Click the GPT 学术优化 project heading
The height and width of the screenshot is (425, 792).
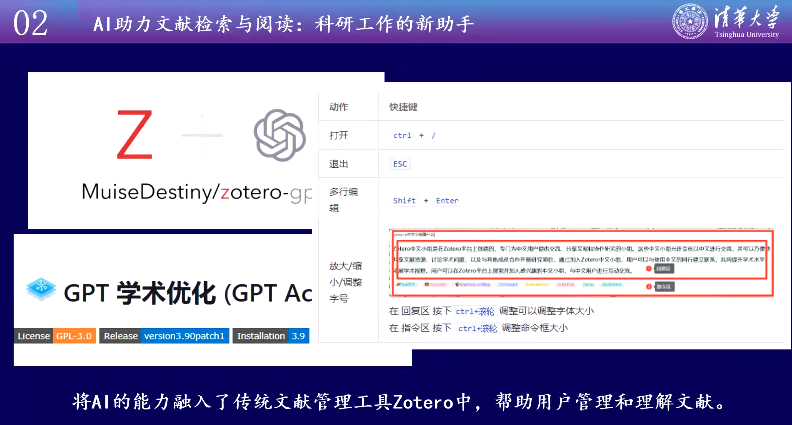pos(188,293)
